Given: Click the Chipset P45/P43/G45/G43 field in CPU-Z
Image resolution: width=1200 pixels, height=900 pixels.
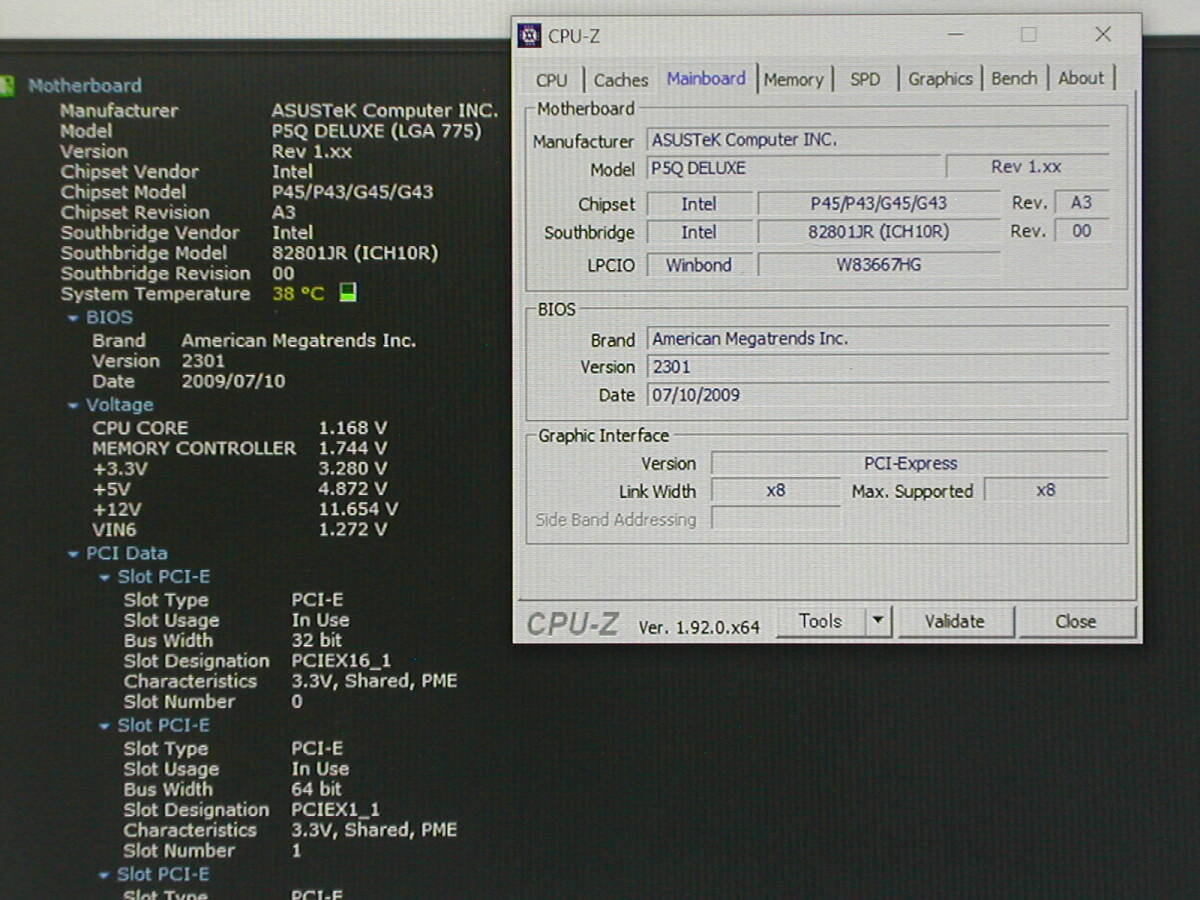Looking at the screenshot, I should (x=878, y=203).
